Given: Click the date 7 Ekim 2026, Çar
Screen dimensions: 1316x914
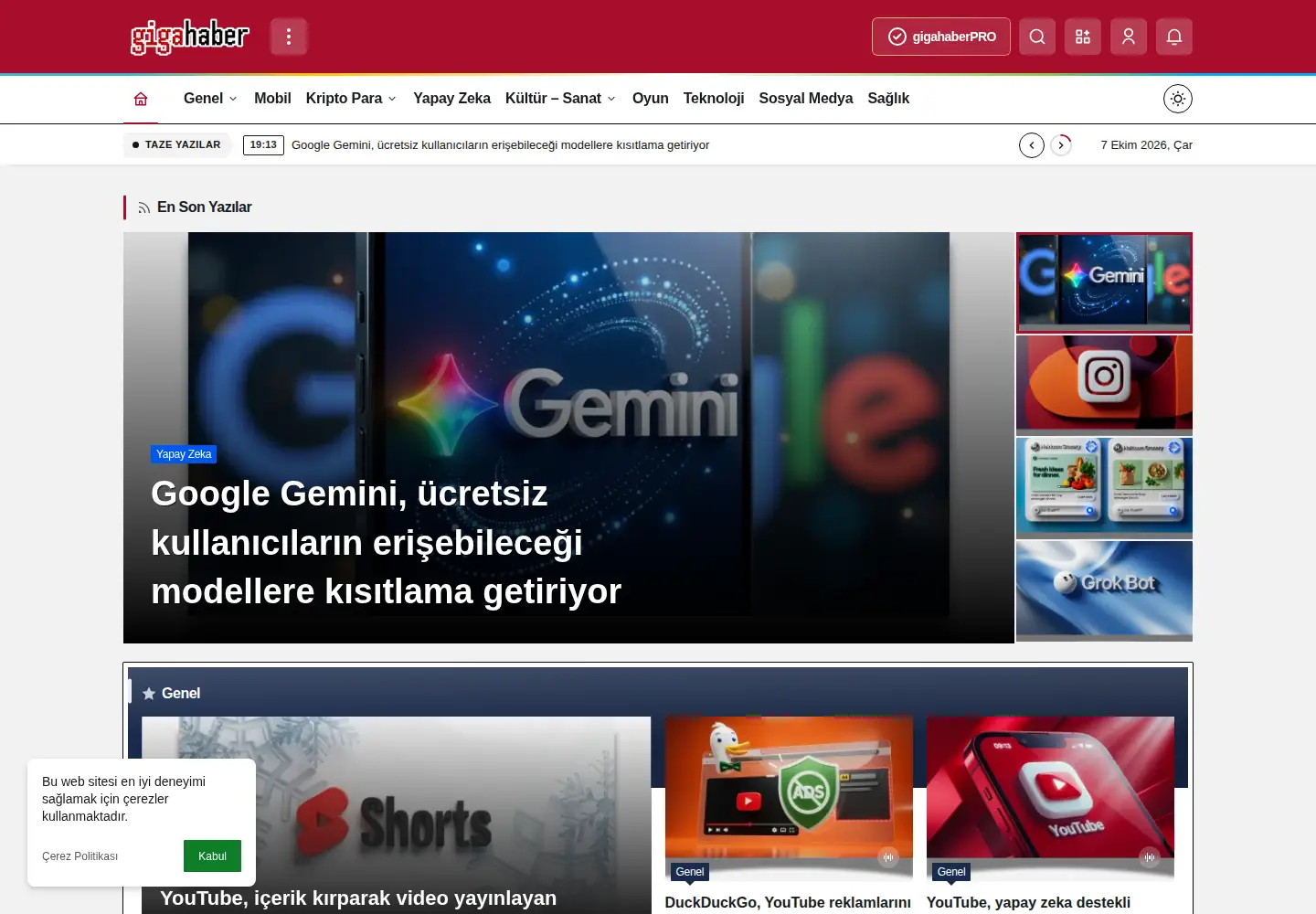Looking at the screenshot, I should pos(1146,145).
